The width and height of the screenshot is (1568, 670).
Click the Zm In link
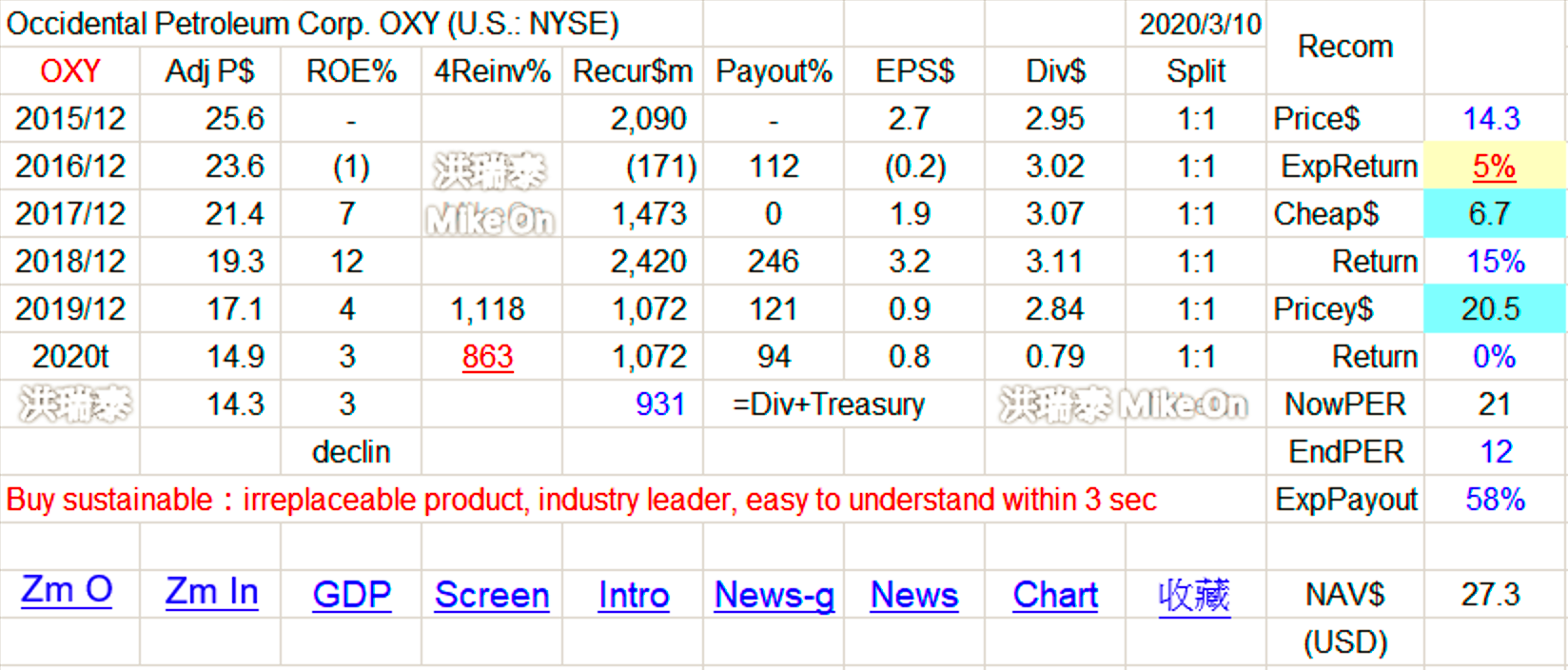click(x=211, y=593)
